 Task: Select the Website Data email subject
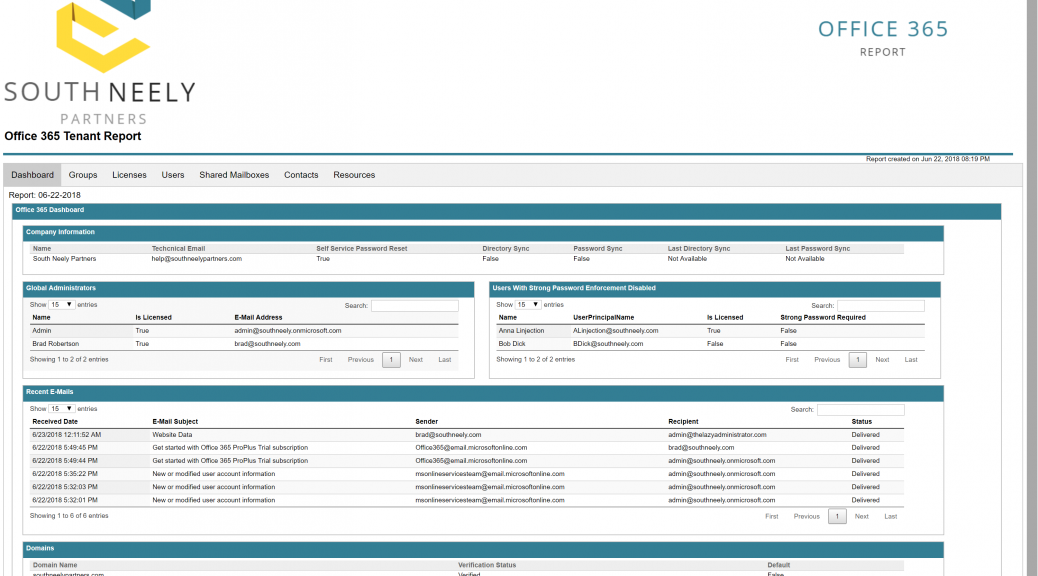[x=172, y=435]
